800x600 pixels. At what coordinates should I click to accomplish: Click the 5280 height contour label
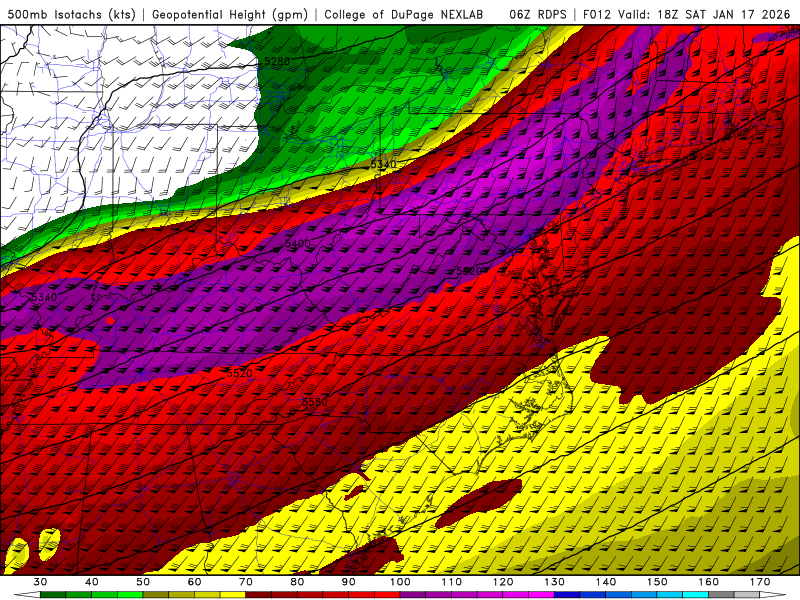277,61
